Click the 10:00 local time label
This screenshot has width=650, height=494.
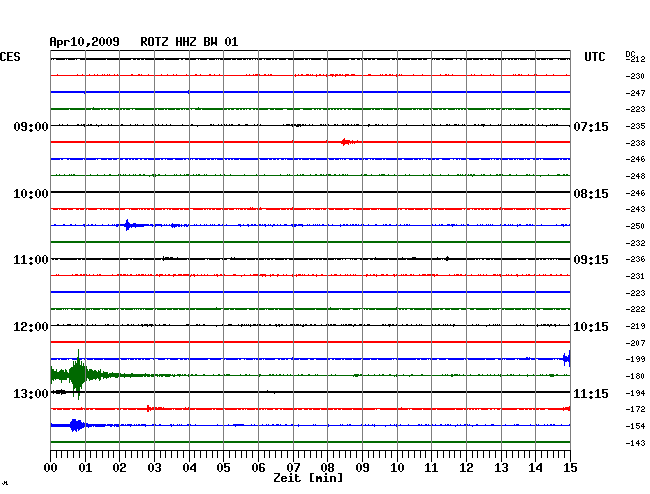(31, 194)
